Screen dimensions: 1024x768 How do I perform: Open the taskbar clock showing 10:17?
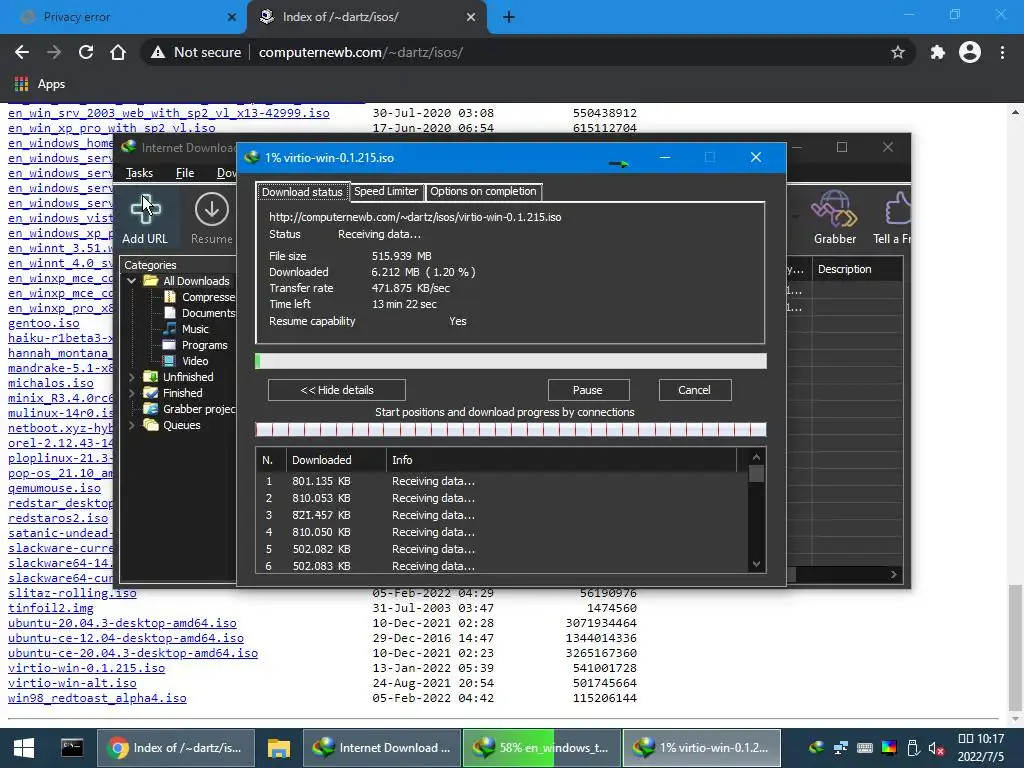(x=981, y=748)
